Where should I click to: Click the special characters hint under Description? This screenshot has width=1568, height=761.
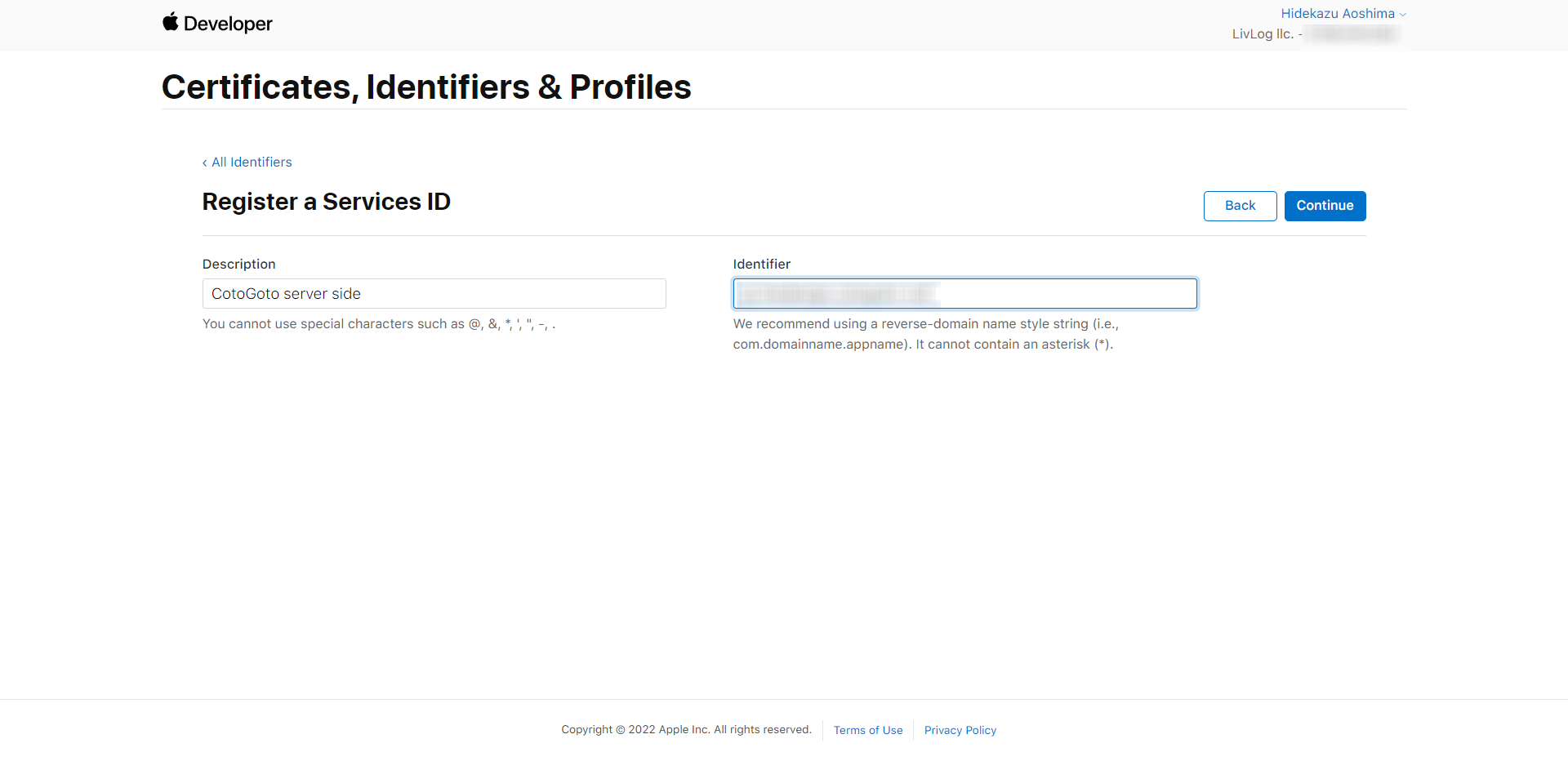coord(378,324)
